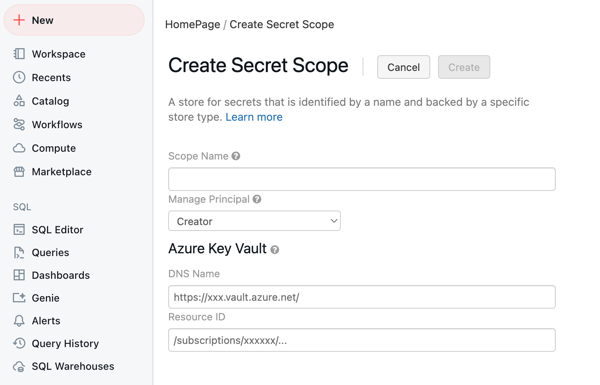The image size is (600, 385).
Task: Select Catalog in the sidebar
Action: (51, 101)
